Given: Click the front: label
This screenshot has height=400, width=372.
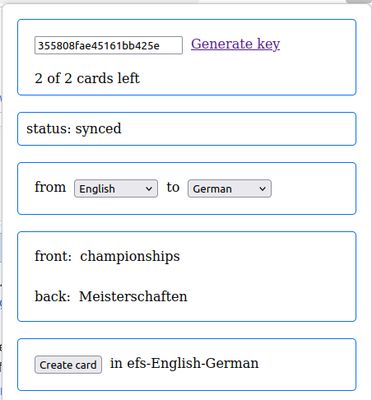Looking at the screenshot, I should [53, 256].
